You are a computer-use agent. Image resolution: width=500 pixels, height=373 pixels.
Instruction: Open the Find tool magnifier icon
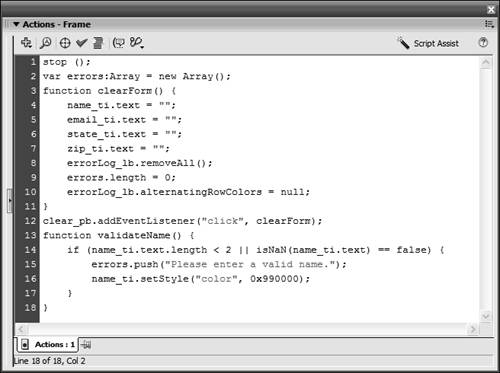46,43
